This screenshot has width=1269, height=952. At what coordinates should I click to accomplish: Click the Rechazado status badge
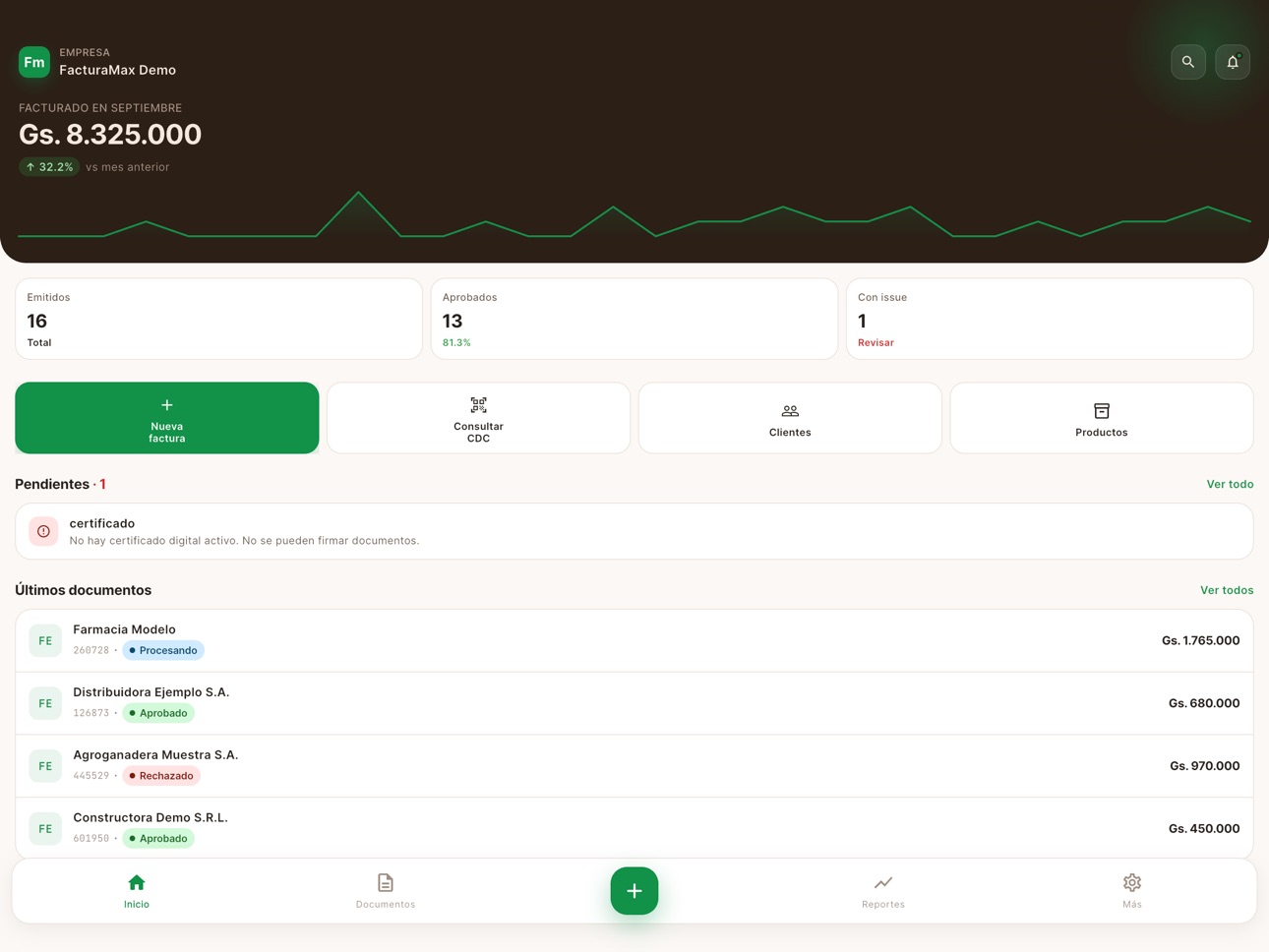click(161, 776)
